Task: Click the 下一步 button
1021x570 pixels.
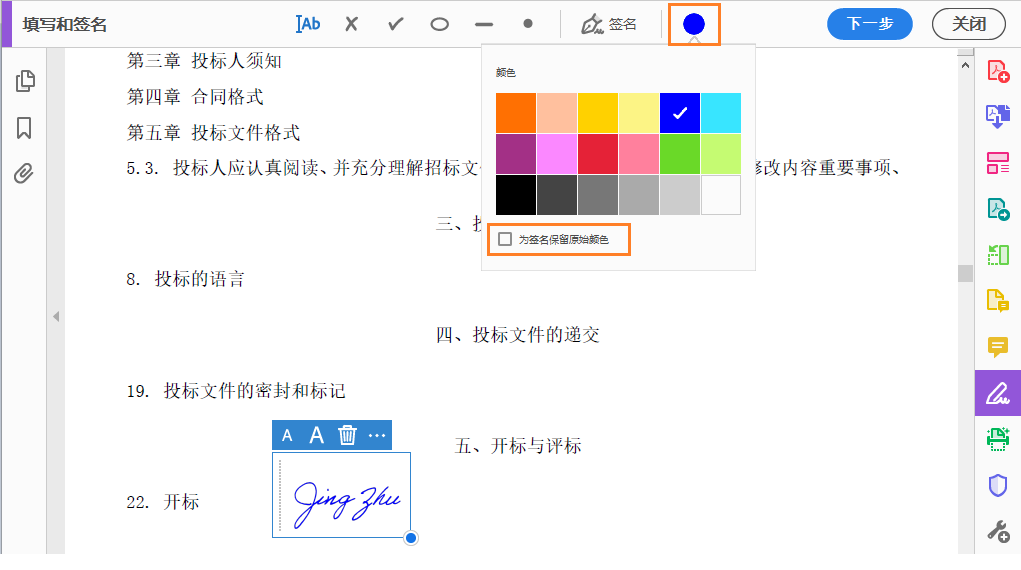Action: (870, 24)
